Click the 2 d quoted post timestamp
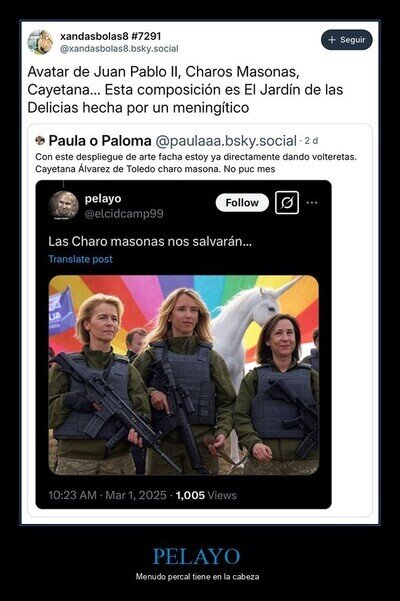Image resolution: width=400 pixels, height=601 pixels. (311, 141)
